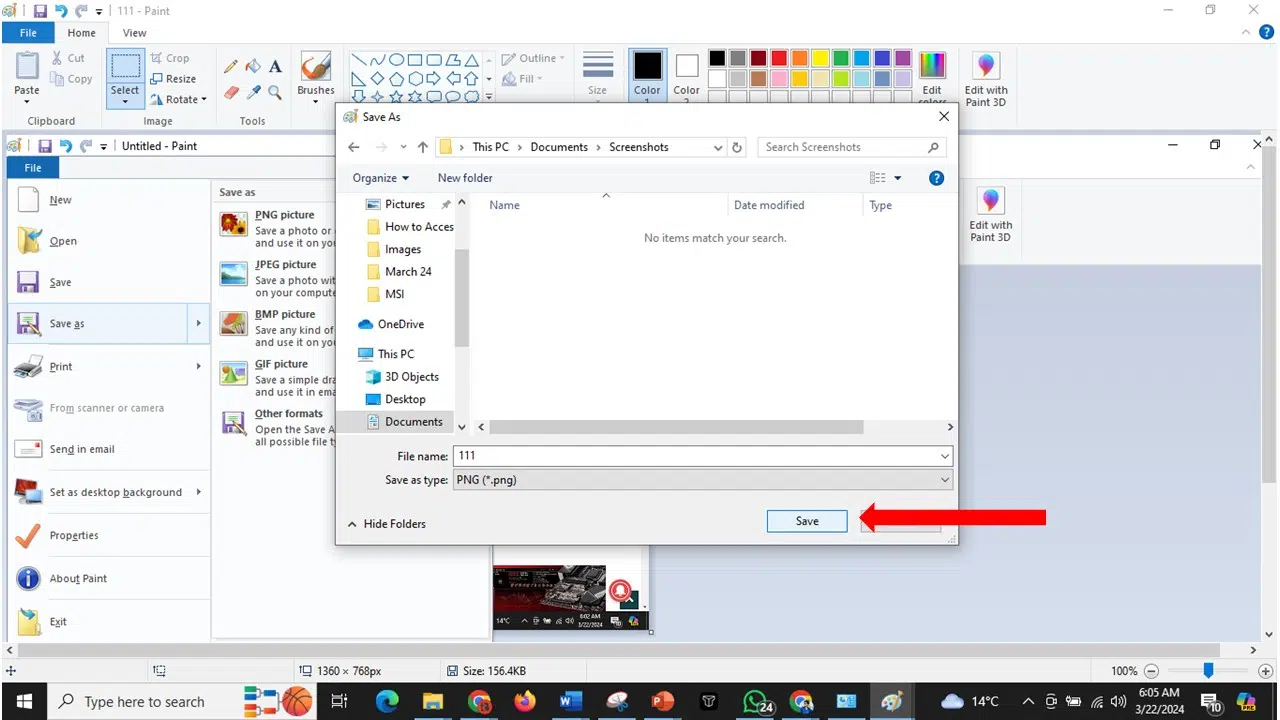Switch to the View tab
Viewport: 1280px width, 720px height.
134,33
